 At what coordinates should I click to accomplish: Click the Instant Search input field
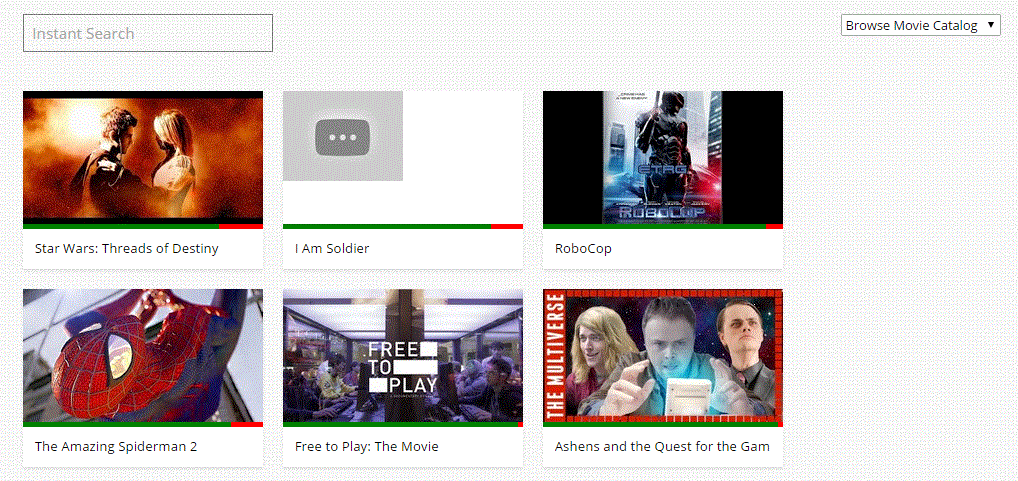(147, 33)
